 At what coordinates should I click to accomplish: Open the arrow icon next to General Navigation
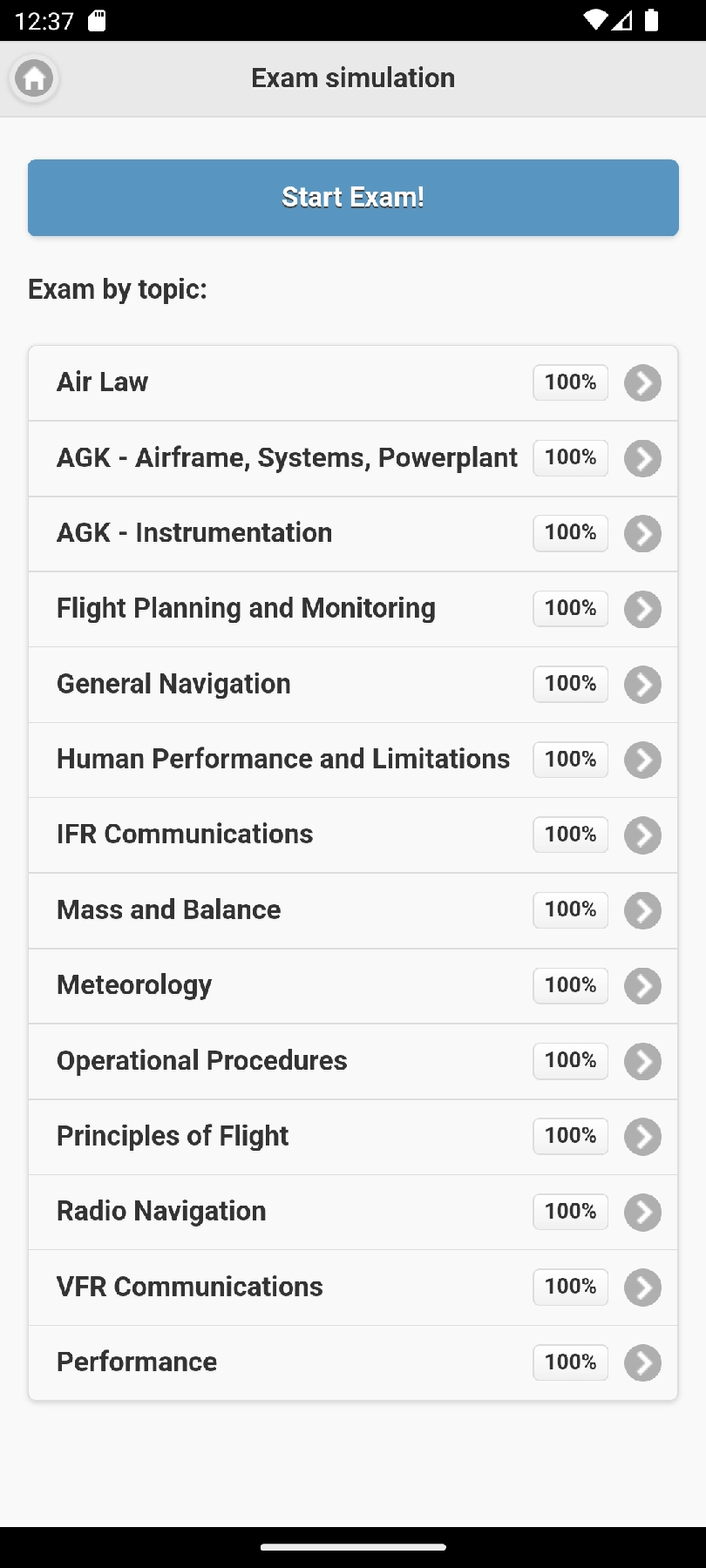(x=642, y=685)
